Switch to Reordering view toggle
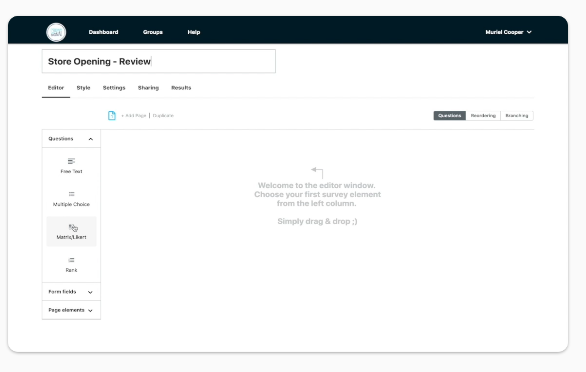586x372 pixels. (x=483, y=116)
